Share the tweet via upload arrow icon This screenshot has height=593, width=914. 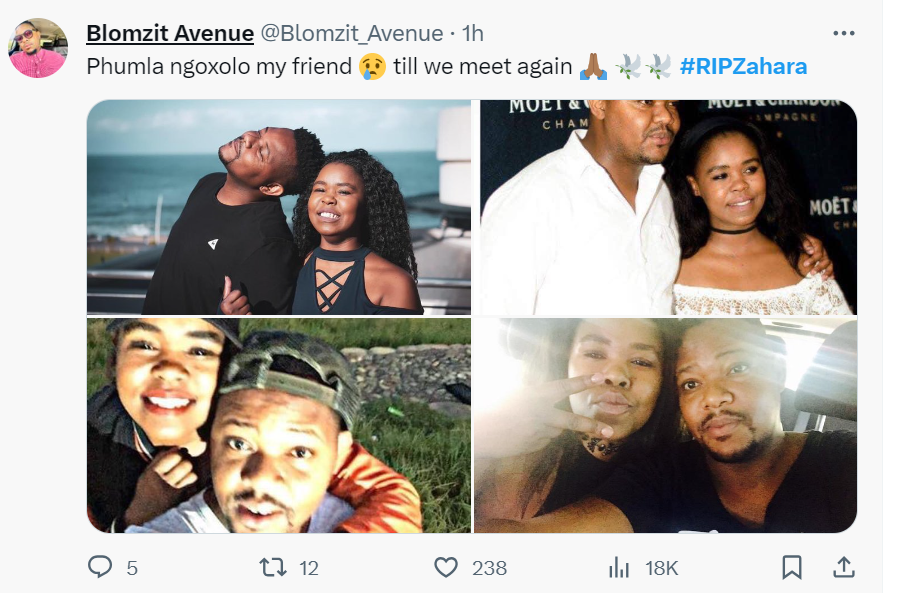pos(843,568)
